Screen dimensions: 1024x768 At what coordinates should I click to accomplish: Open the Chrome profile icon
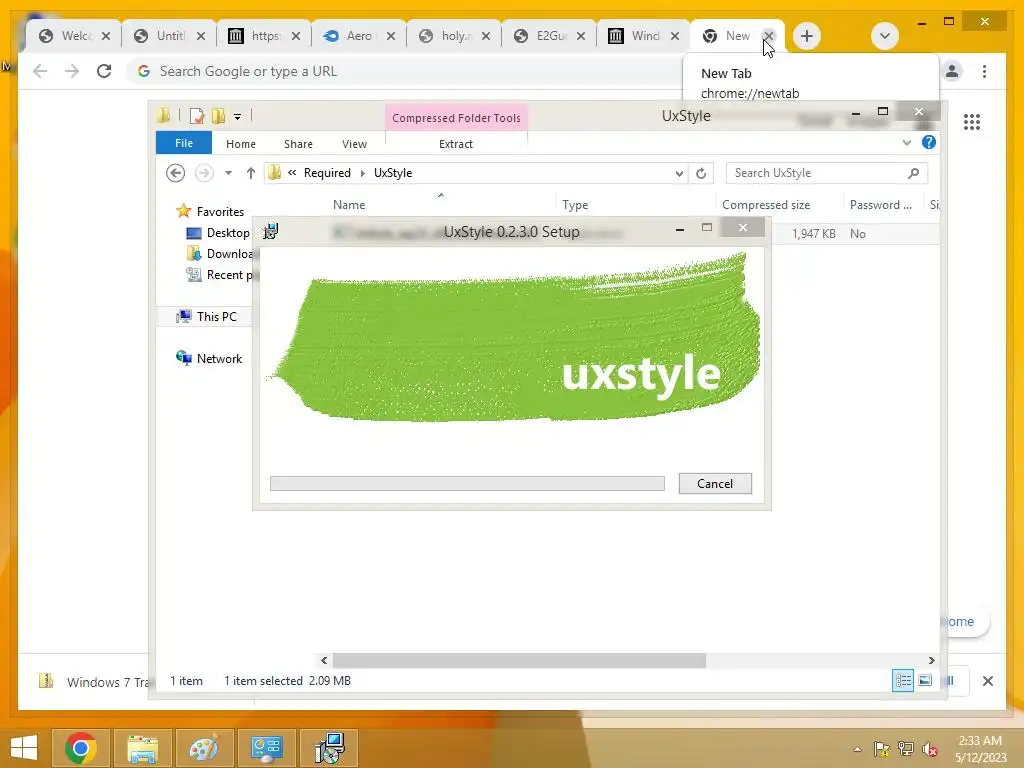point(952,71)
